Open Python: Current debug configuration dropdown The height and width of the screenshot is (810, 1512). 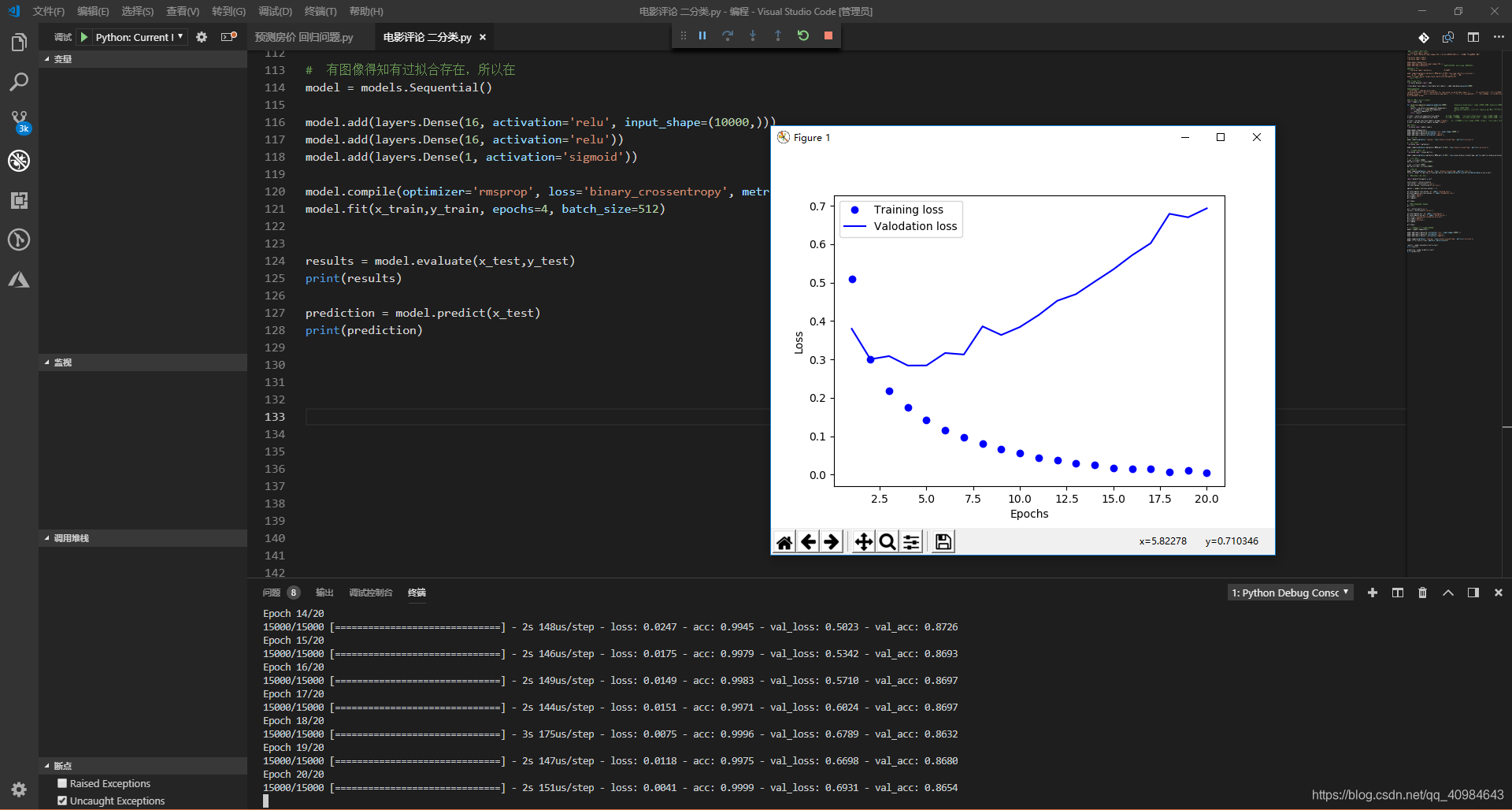(x=140, y=37)
